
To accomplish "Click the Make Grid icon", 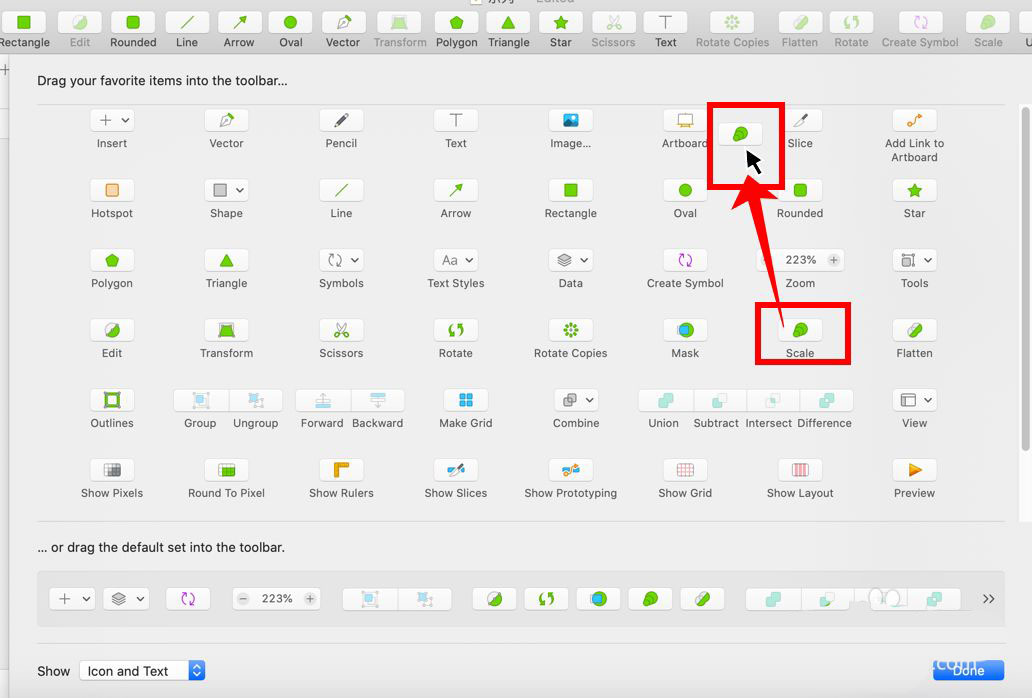I will [x=465, y=400].
